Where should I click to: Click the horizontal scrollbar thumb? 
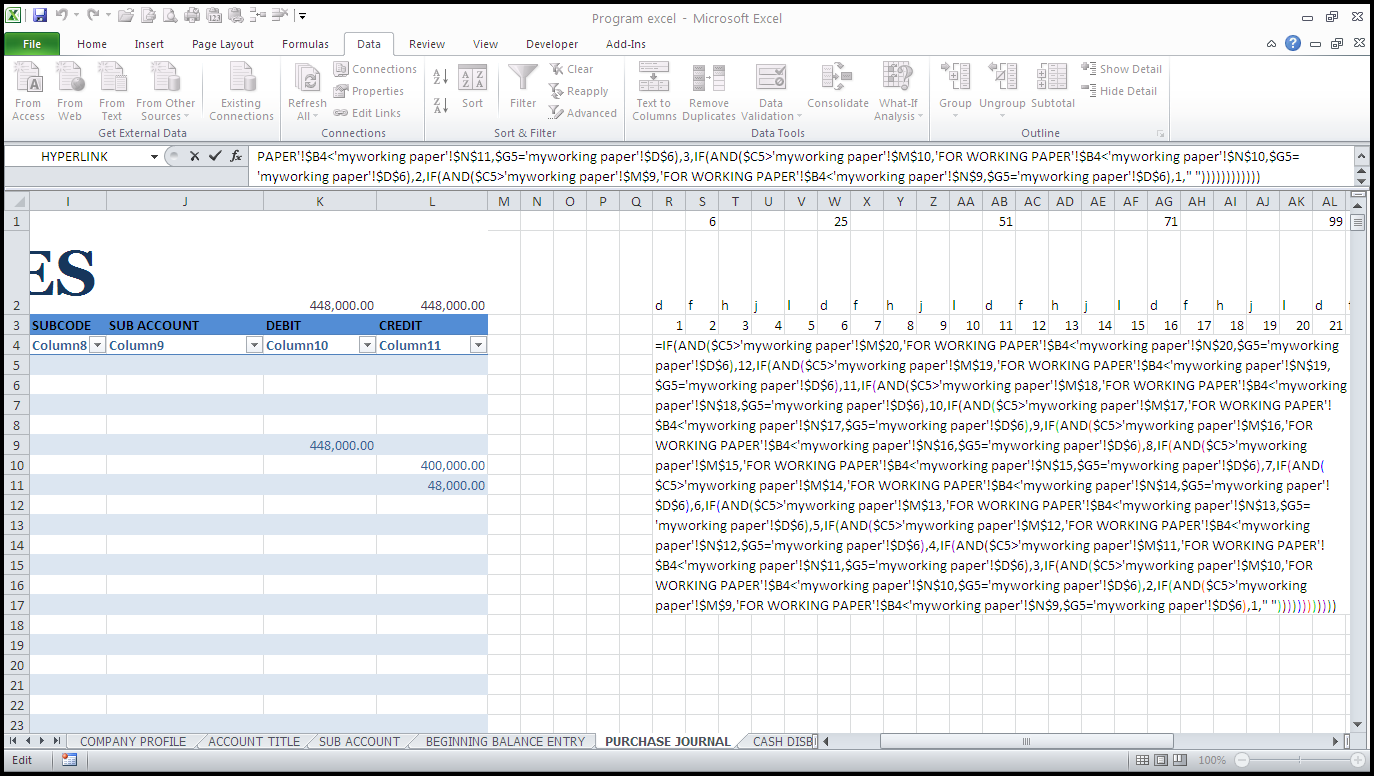[1026, 742]
